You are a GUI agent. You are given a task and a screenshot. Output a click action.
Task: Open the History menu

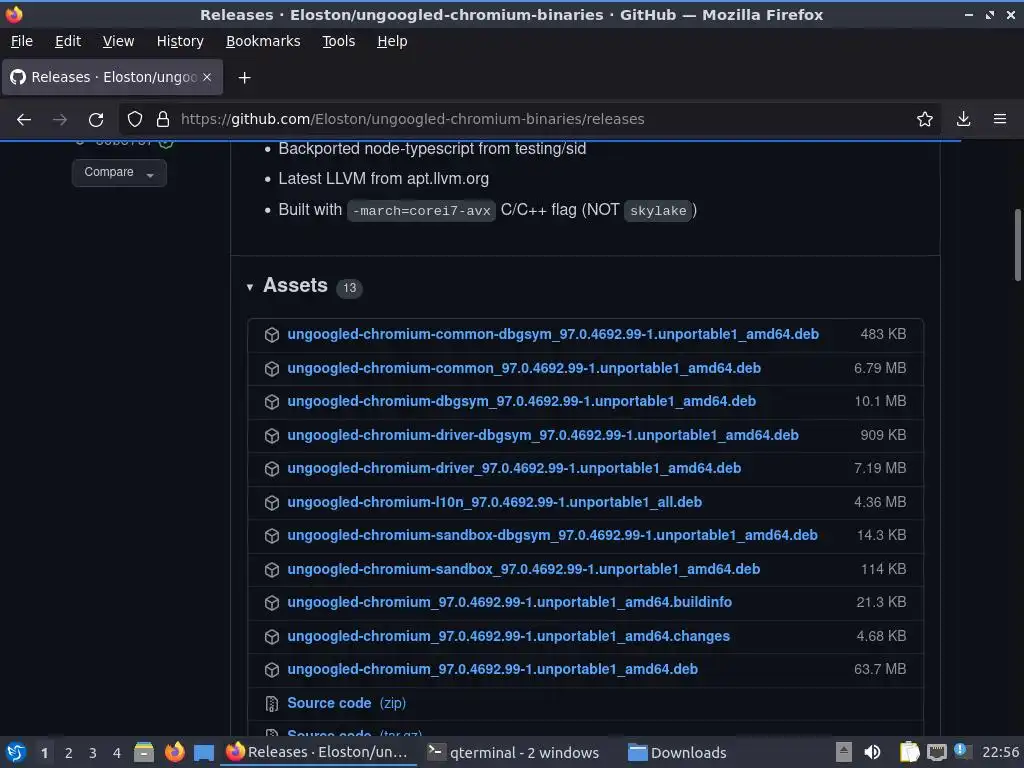point(180,41)
